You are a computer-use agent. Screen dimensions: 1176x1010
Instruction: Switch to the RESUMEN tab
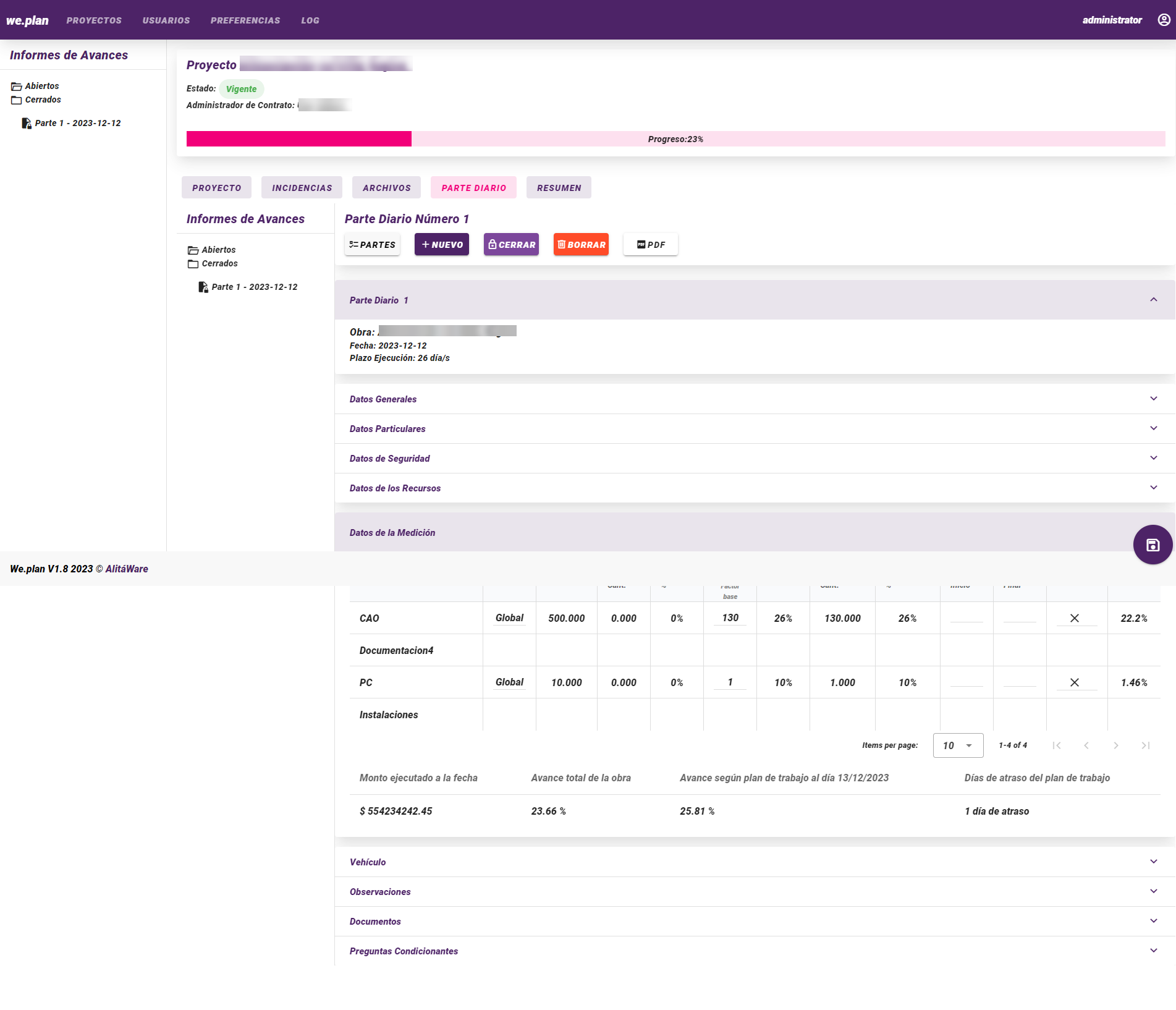[559, 188]
